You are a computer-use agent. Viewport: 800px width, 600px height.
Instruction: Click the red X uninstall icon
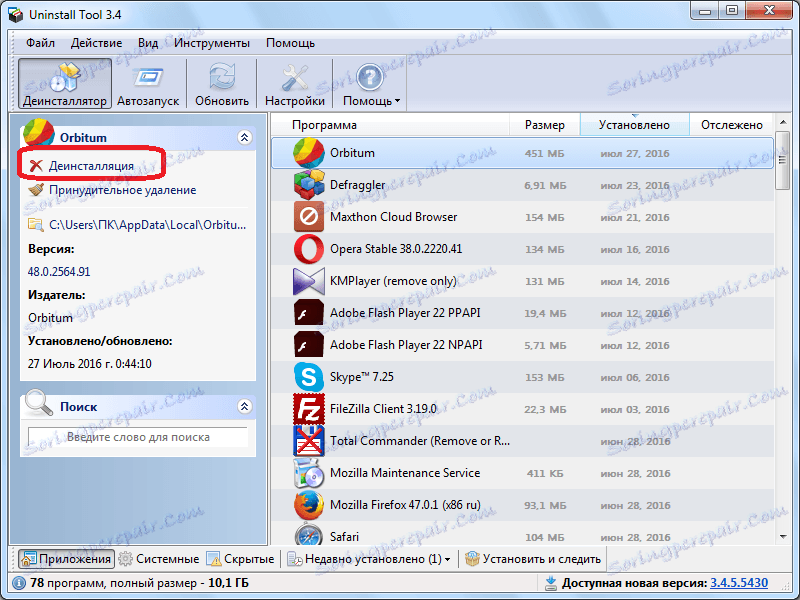click(36, 166)
